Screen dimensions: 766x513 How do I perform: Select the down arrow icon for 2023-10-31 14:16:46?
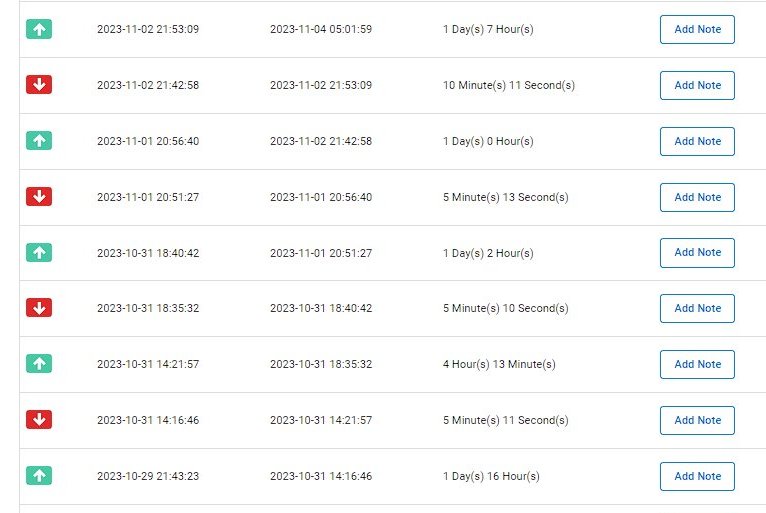[x=39, y=420]
